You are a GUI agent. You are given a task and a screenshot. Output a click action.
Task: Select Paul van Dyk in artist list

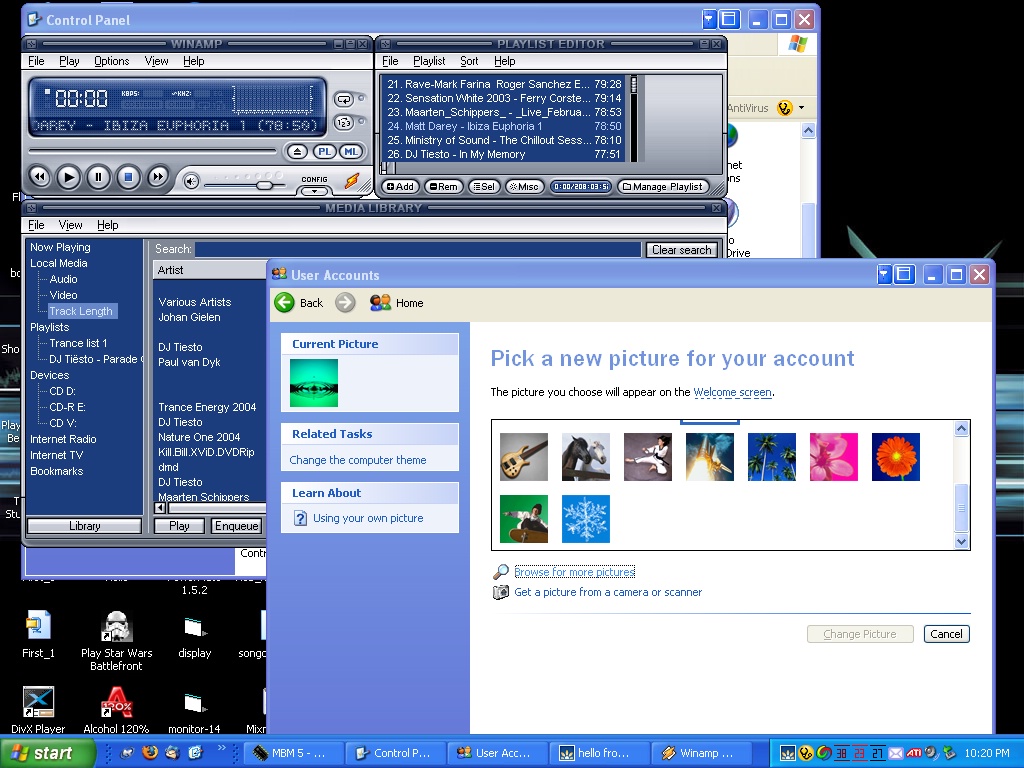189,362
